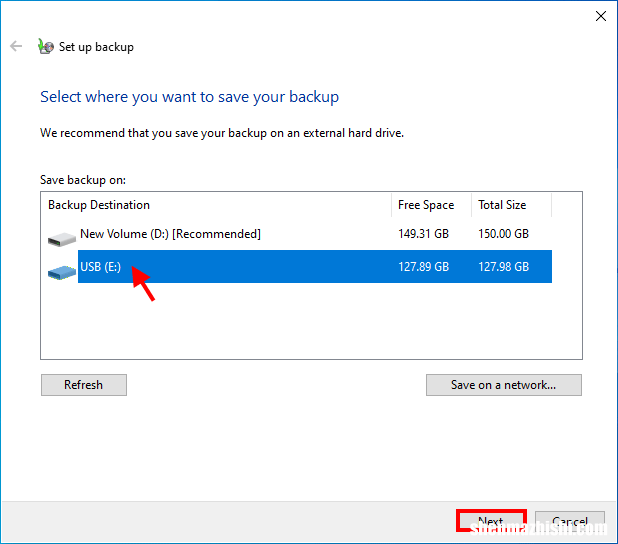Sort by Total Size column header
Screen dimensions: 618x544
point(511,205)
